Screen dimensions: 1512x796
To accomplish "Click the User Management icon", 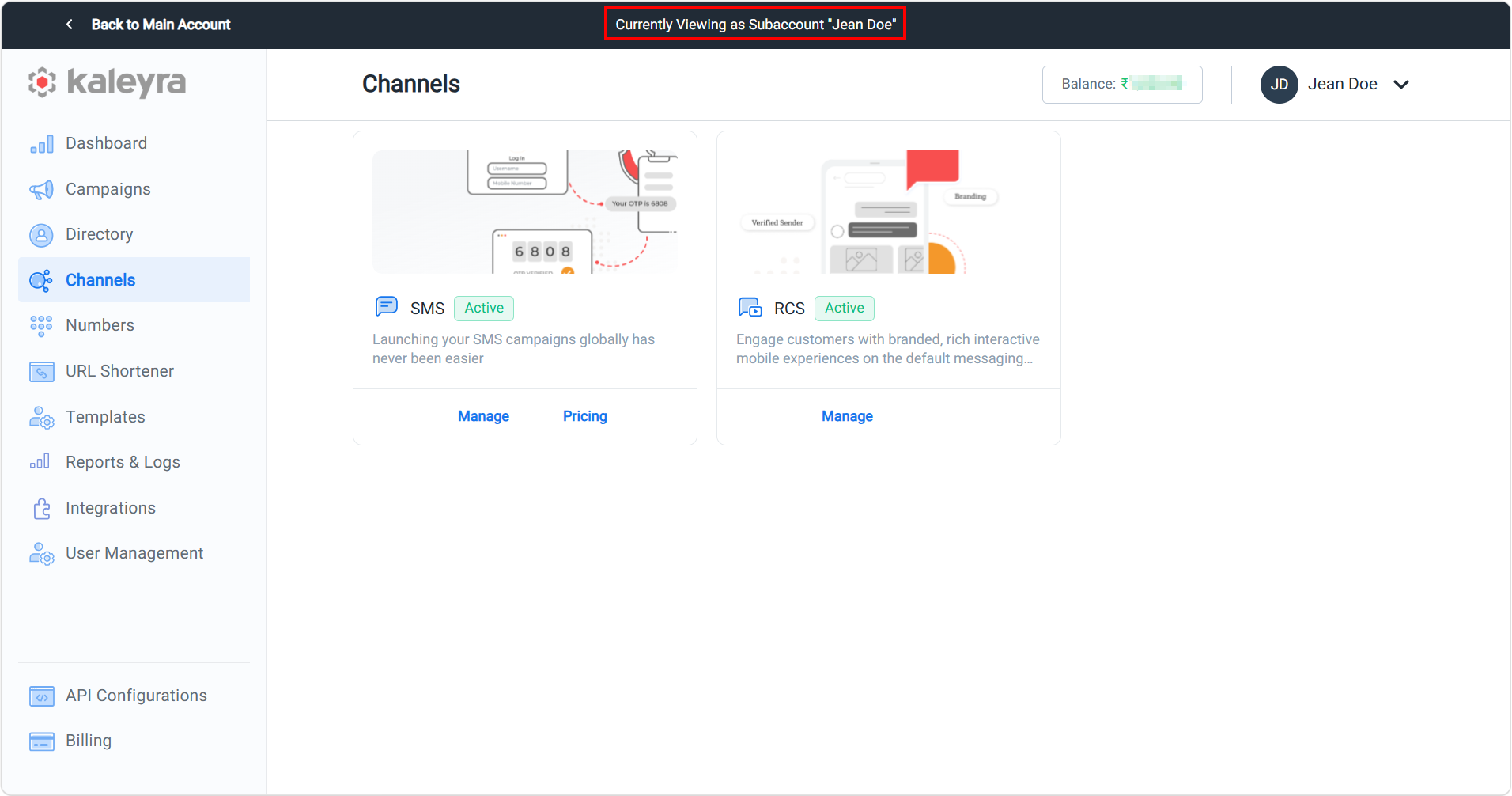I will click(x=42, y=554).
